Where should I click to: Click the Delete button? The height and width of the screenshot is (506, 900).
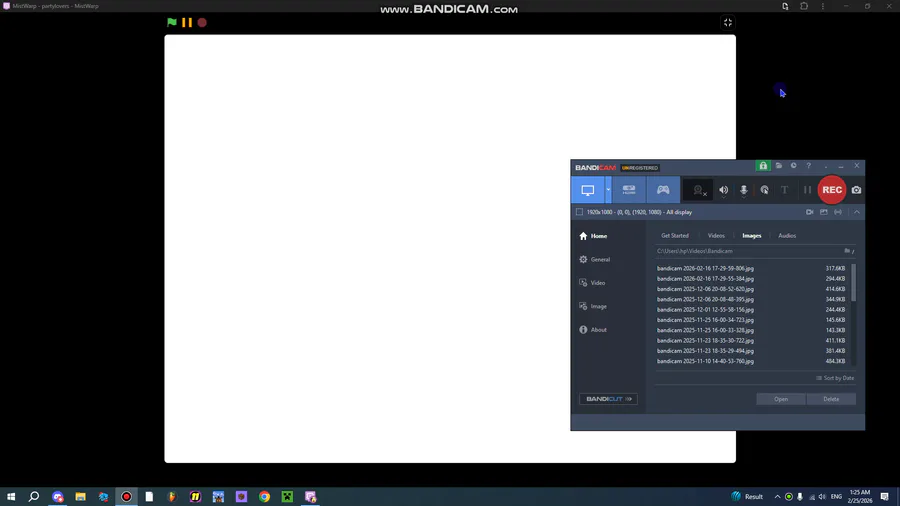pyautogui.click(x=831, y=399)
